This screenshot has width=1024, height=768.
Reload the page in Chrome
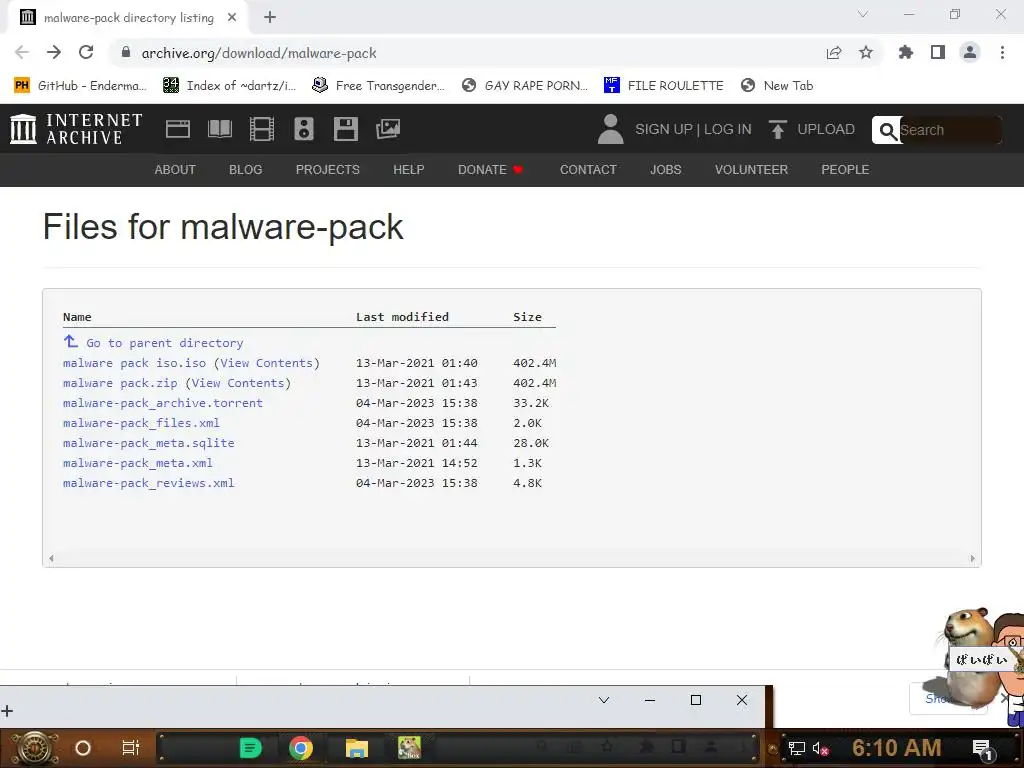[x=86, y=52]
